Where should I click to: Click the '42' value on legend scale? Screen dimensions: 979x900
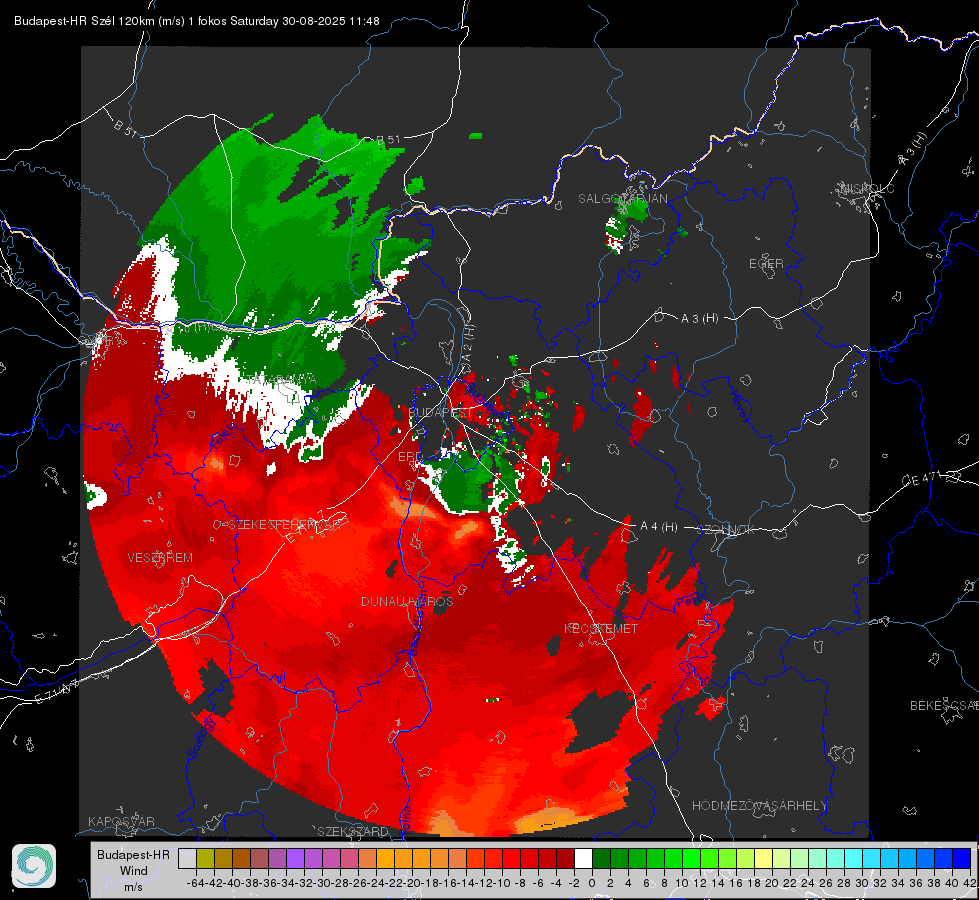tap(970, 883)
